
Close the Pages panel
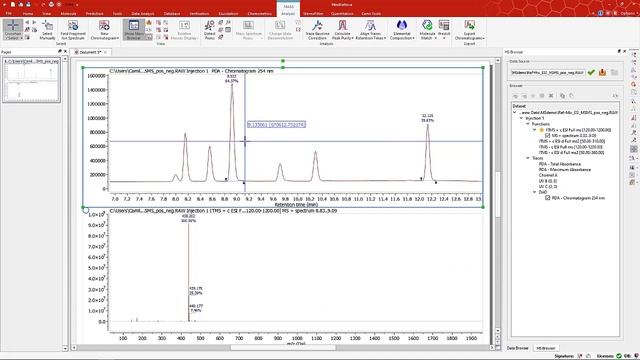(65, 51)
